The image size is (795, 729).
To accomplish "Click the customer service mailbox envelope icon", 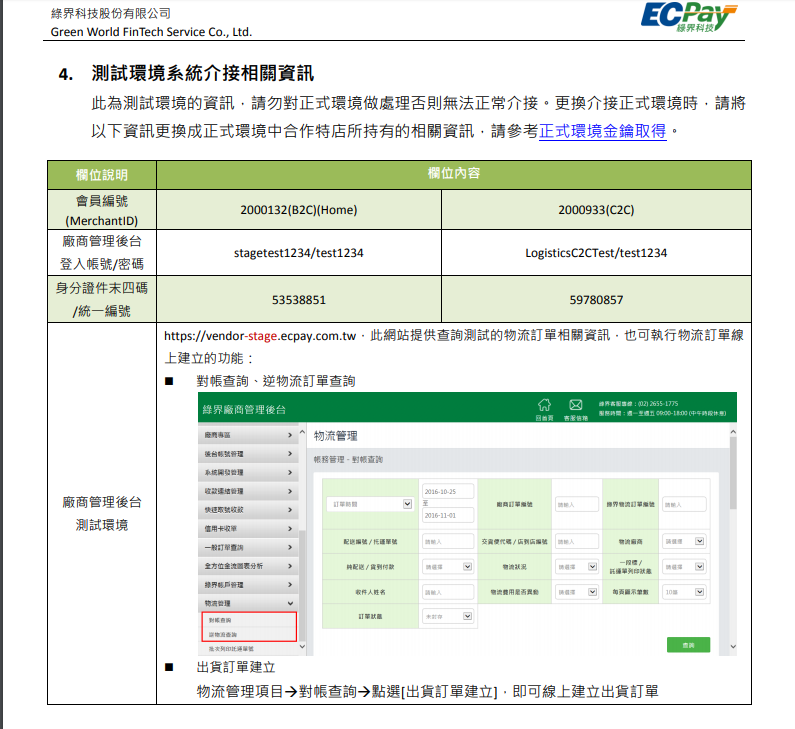I will tap(575, 405).
